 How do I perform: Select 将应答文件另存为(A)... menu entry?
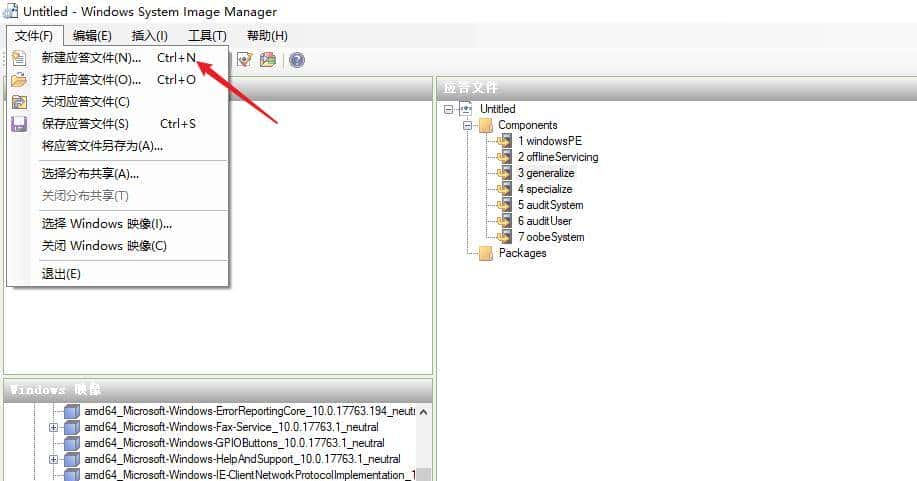(x=118, y=146)
